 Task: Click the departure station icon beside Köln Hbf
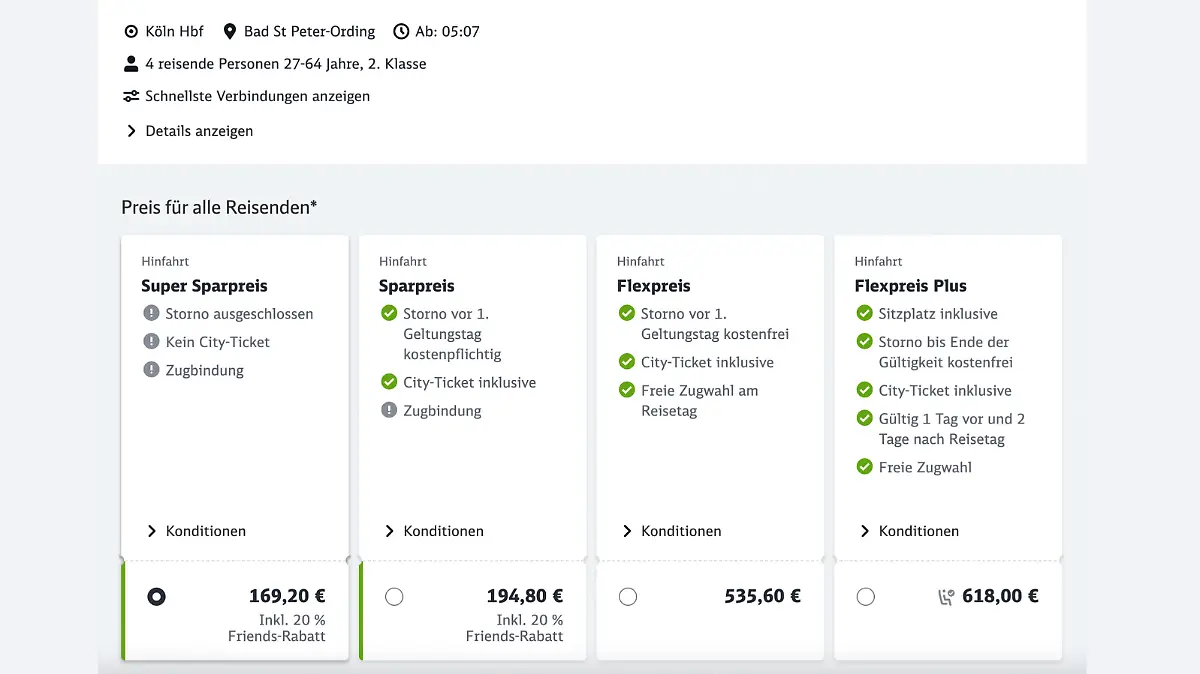click(131, 31)
